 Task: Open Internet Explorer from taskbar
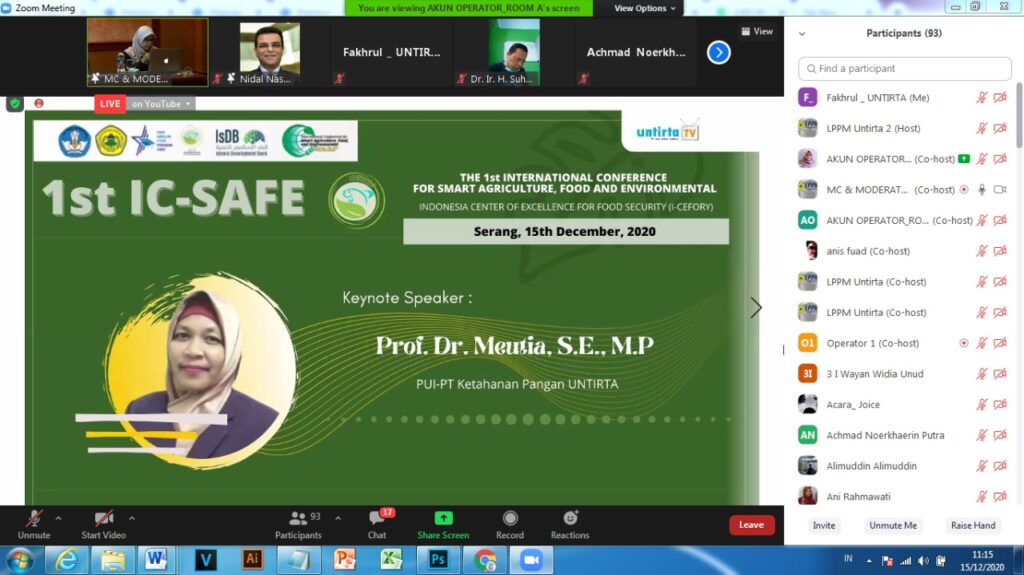(67, 560)
